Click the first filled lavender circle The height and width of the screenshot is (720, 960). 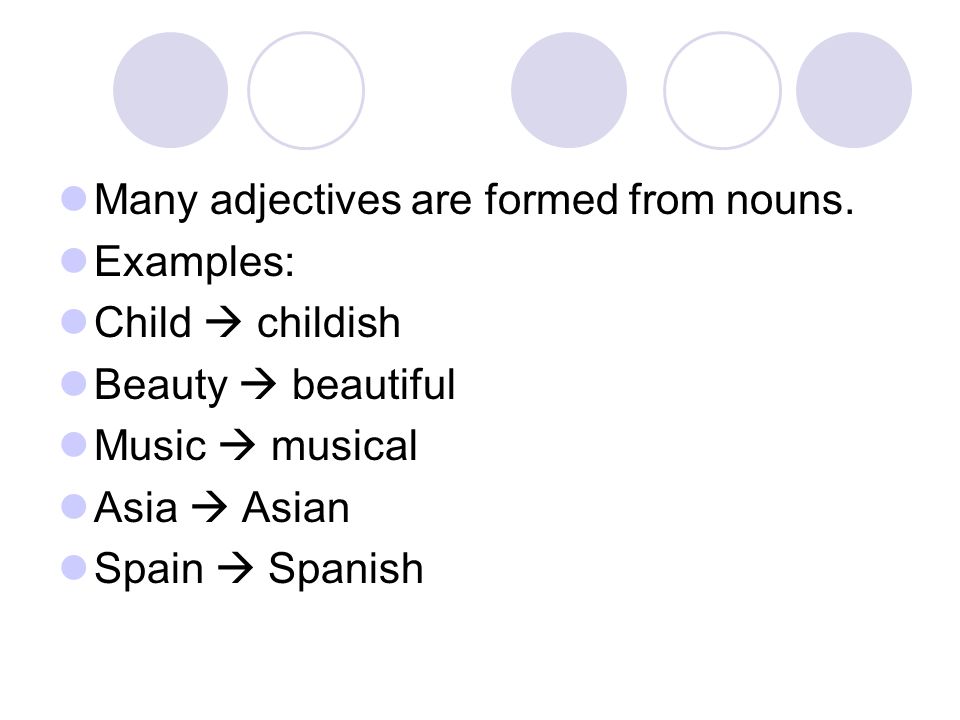171,90
